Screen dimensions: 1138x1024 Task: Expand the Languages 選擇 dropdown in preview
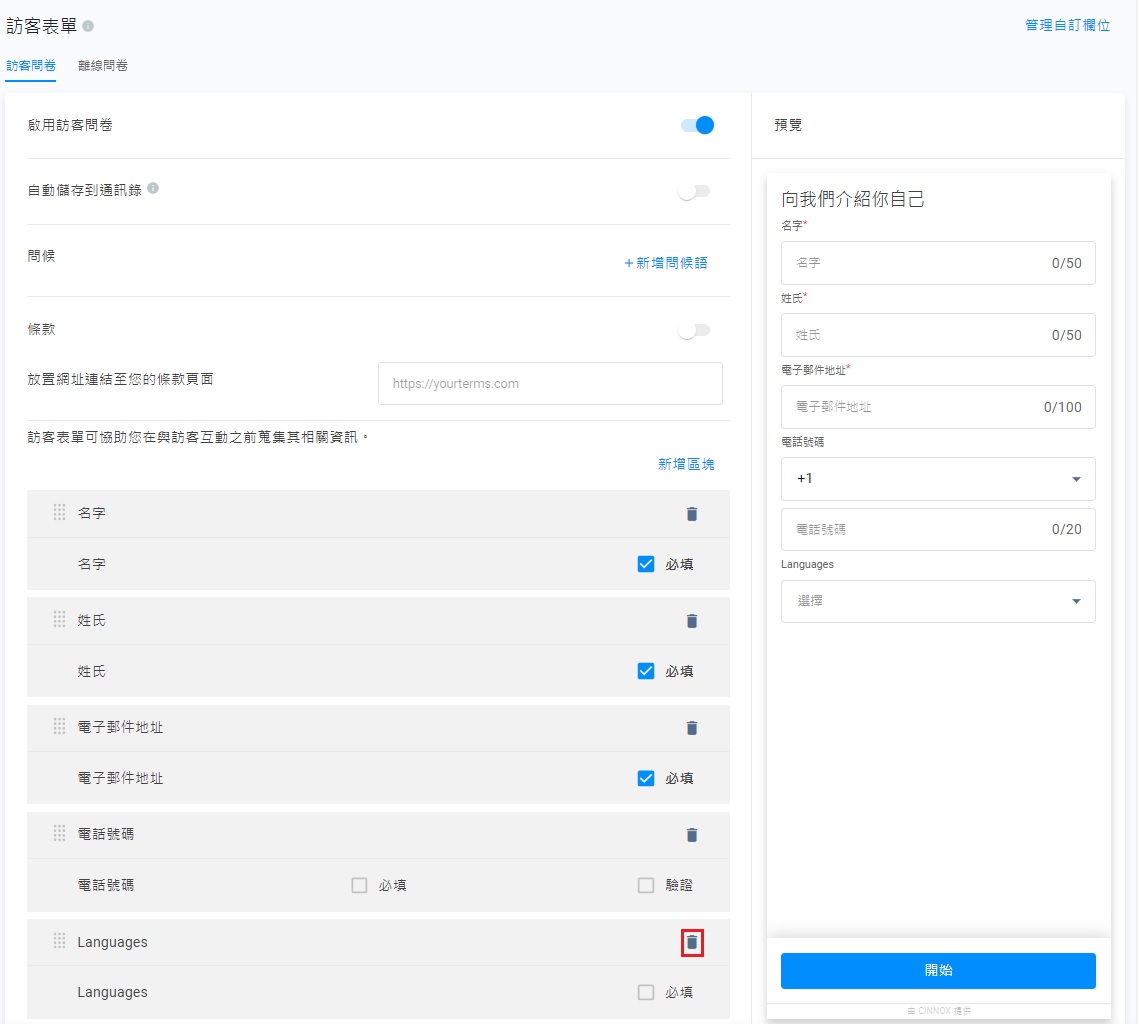click(937, 601)
